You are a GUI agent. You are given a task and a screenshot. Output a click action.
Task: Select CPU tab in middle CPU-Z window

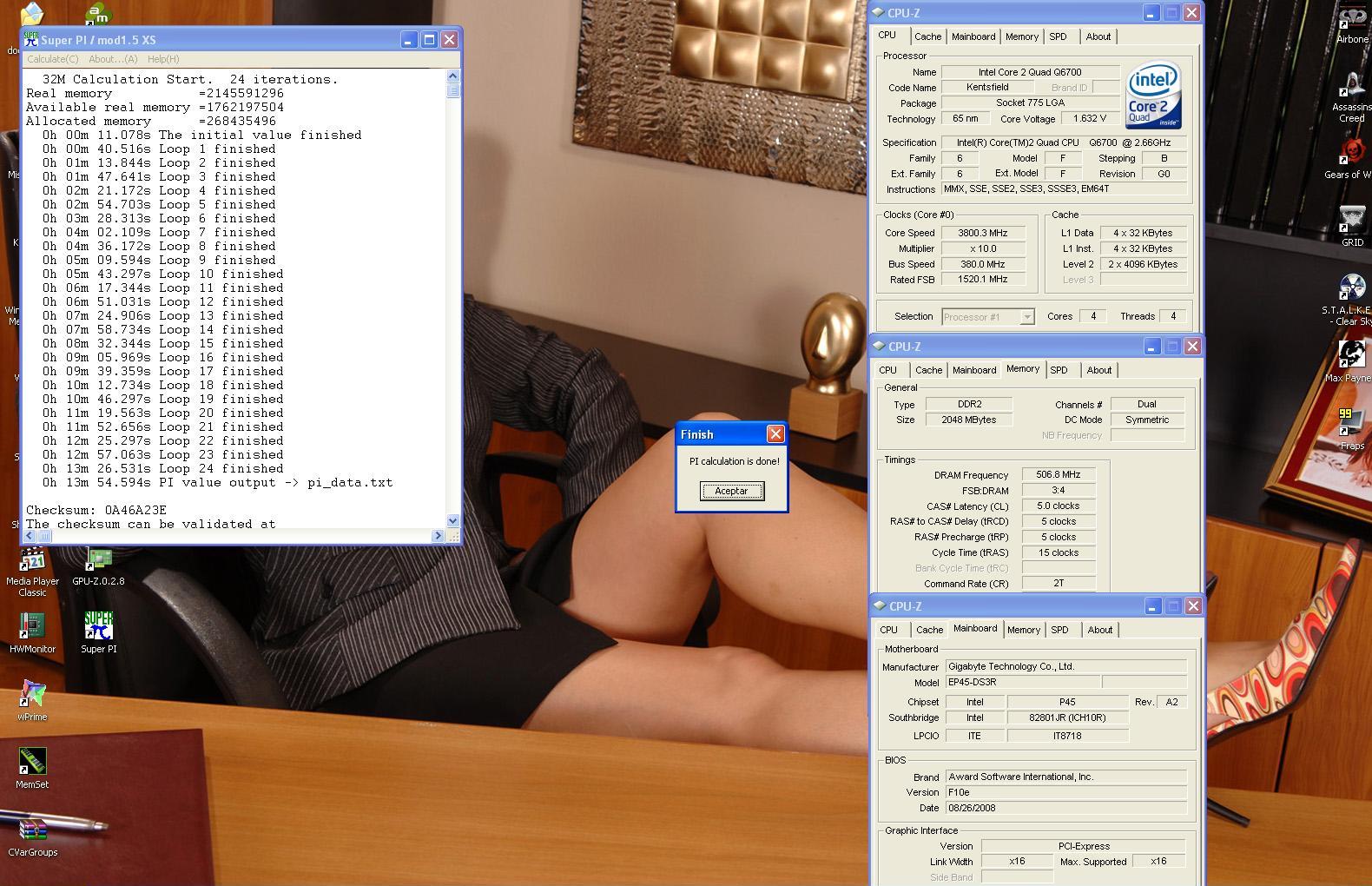[x=887, y=370]
